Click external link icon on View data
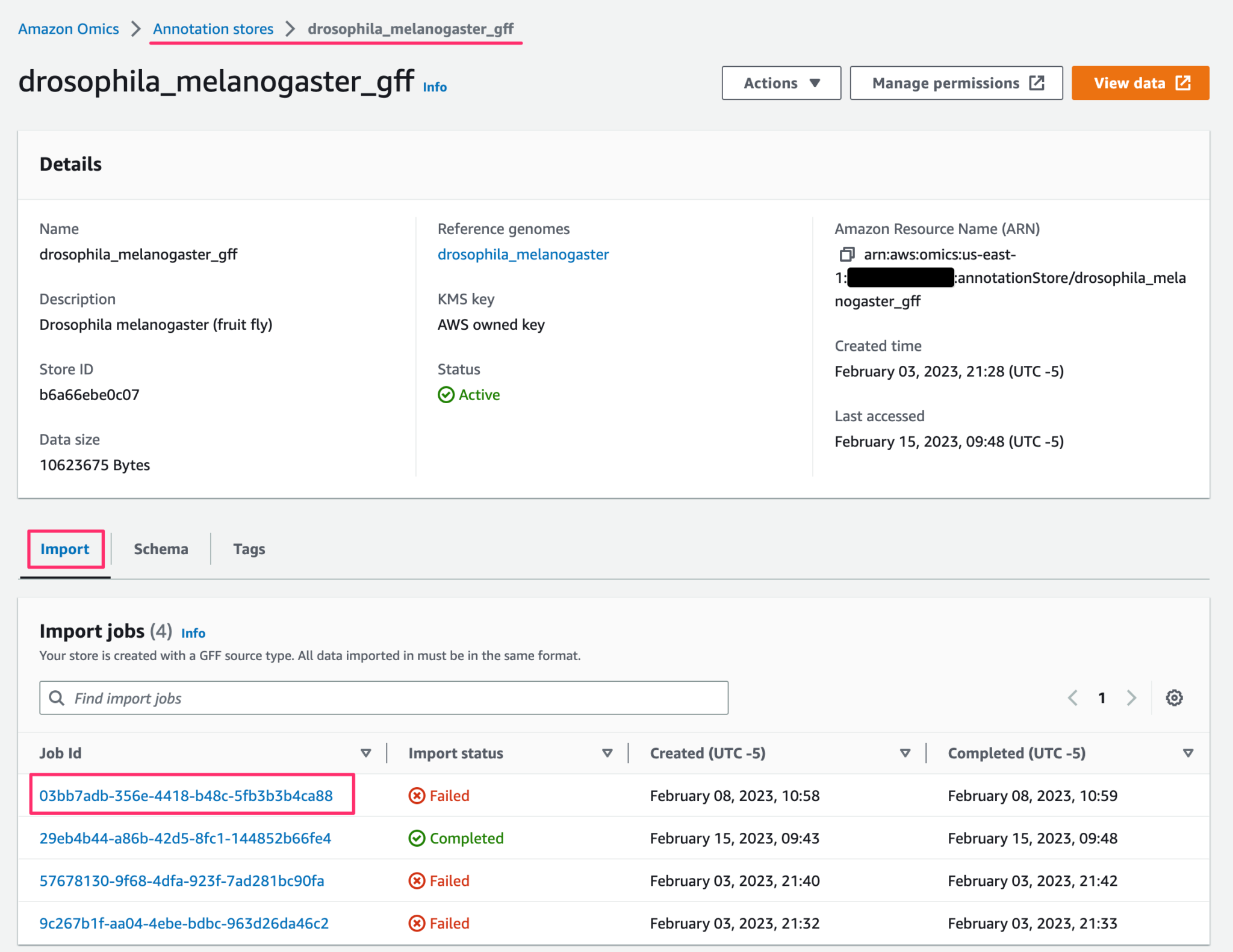1233x952 pixels. coord(1183,83)
